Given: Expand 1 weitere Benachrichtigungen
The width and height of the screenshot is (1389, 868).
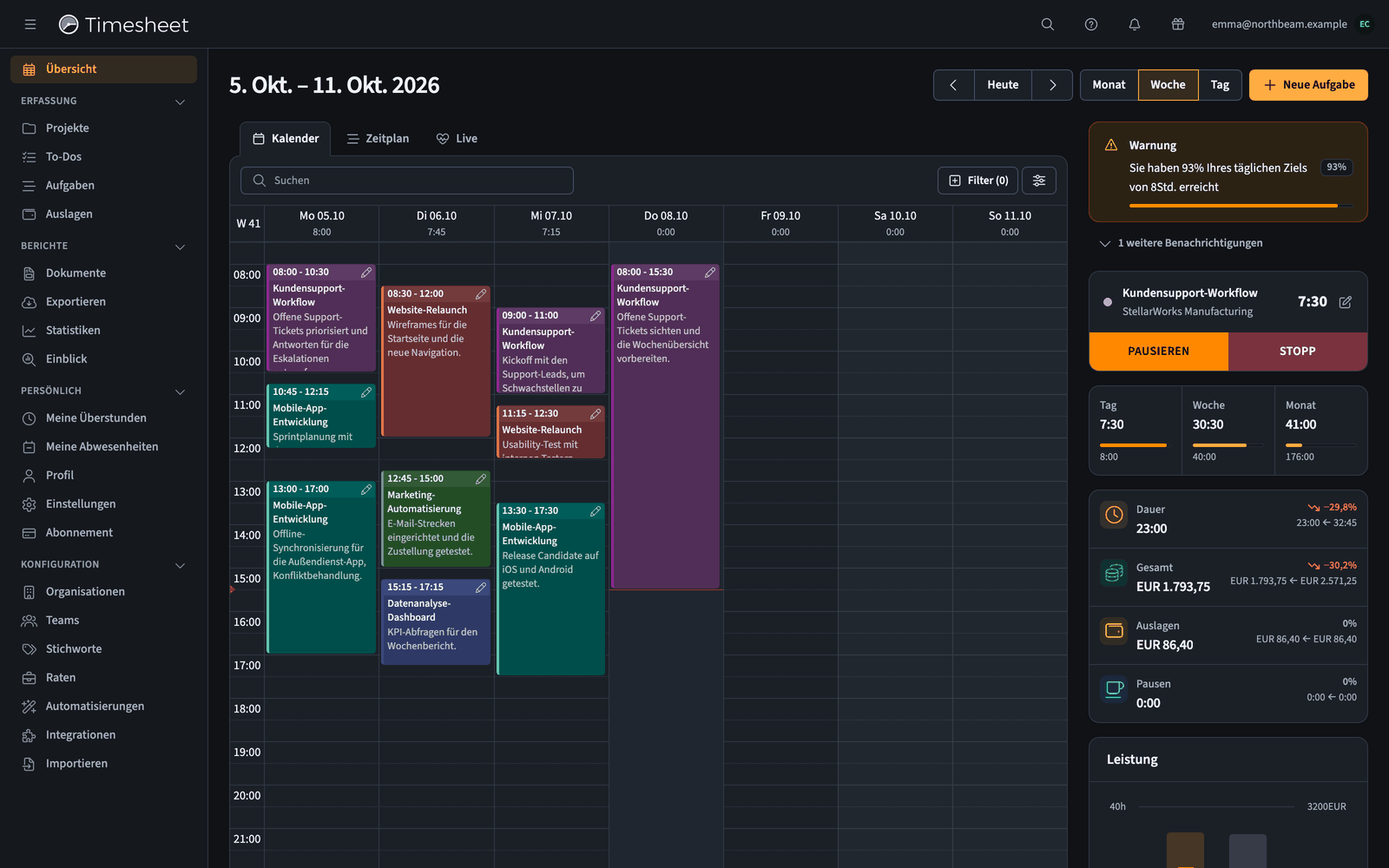Looking at the screenshot, I should click(1182, 243).
